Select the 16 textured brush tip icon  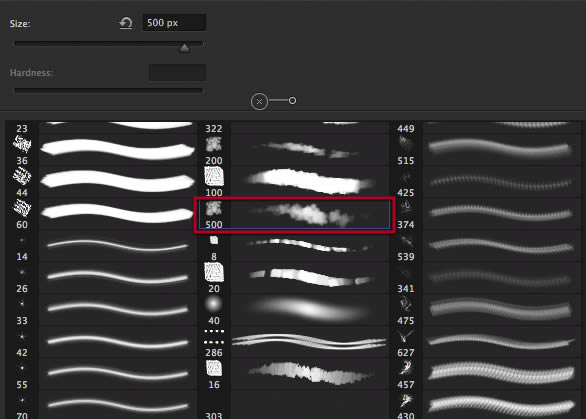pyautogui.click(x=214, y=368)
